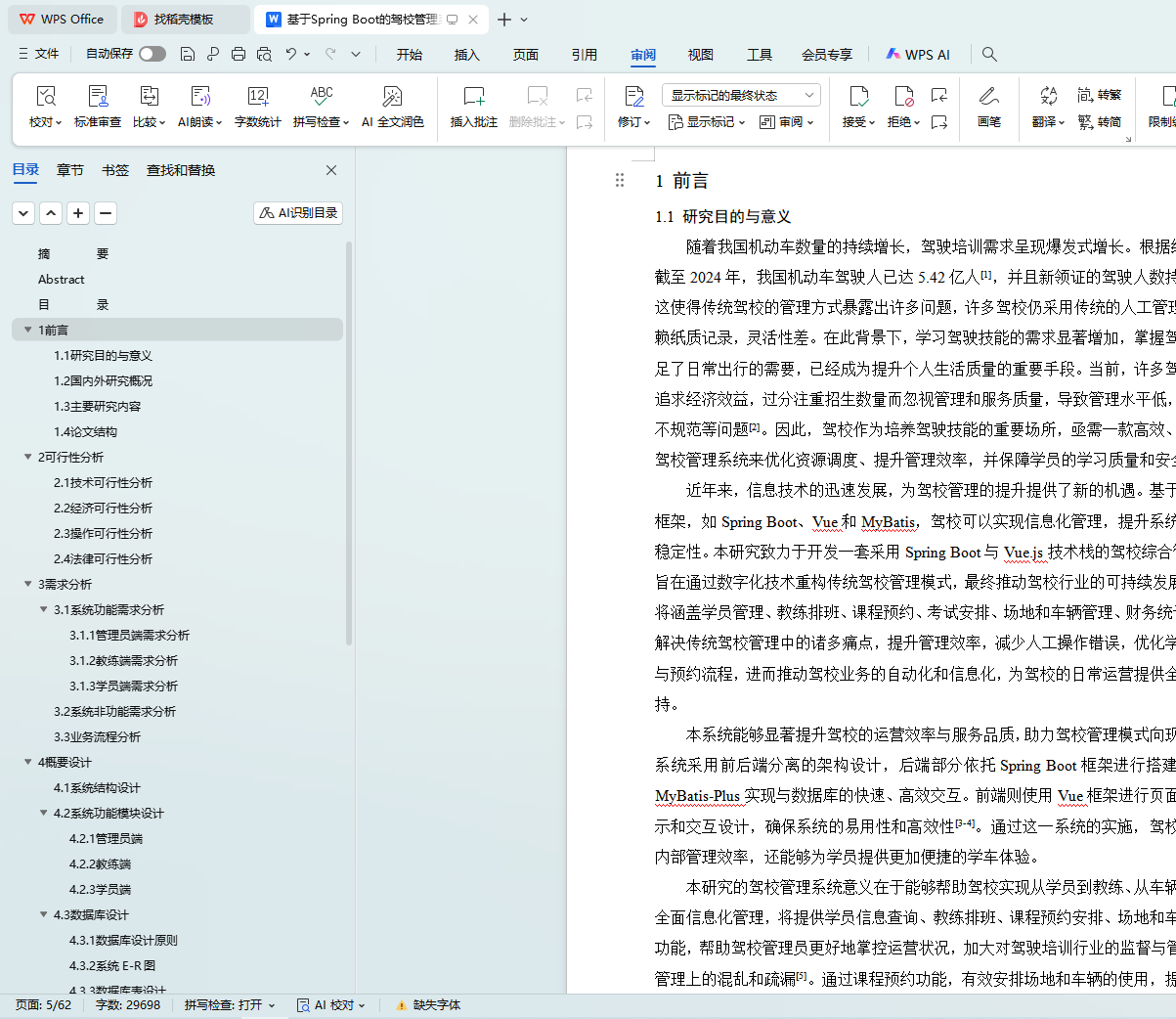Select the 画笔 pen tool
Screen dimensions: 1176x1019
[988, 97]
